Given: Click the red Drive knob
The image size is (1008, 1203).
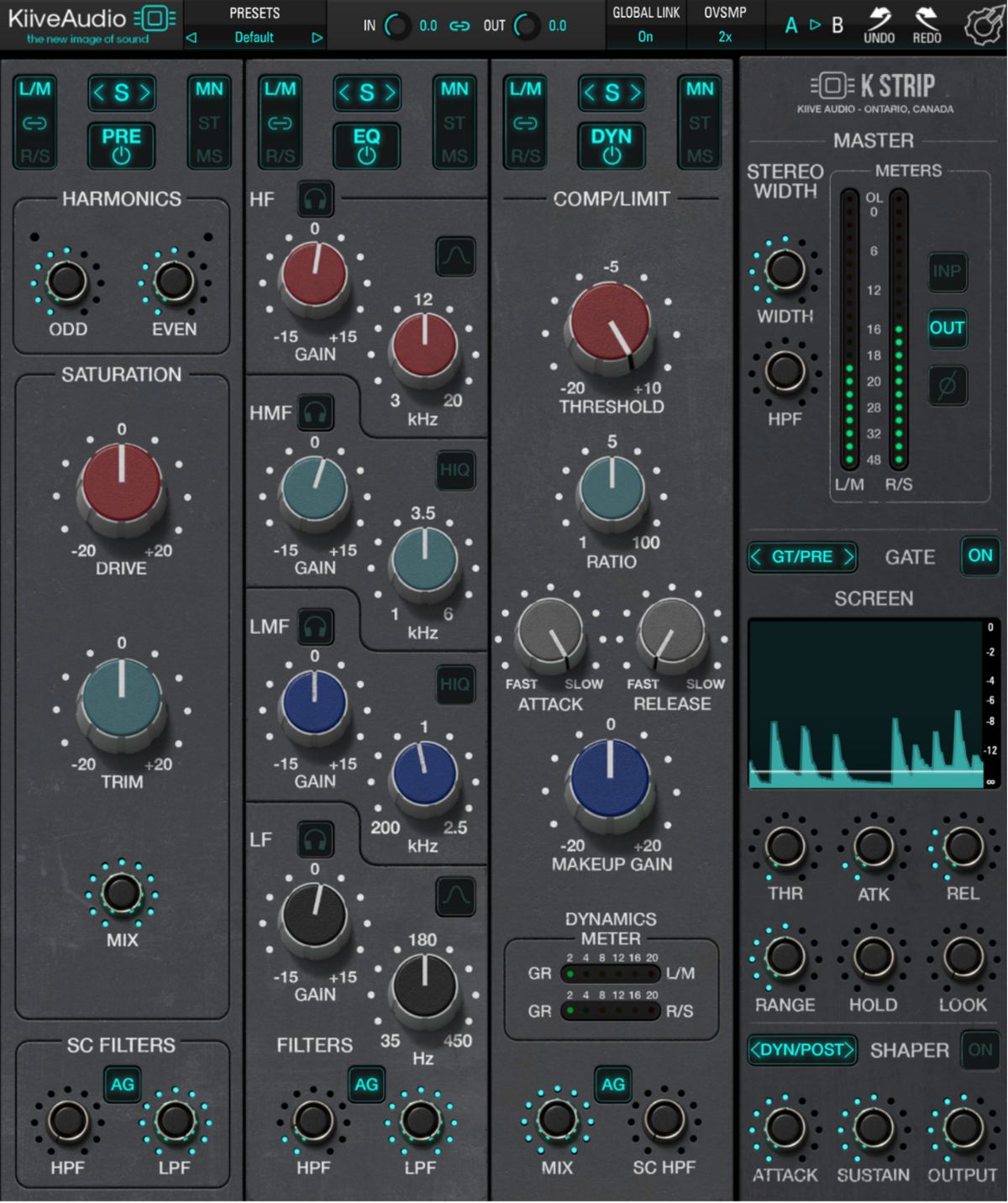Looking at the screenshot, I should [x=122, y=487].
